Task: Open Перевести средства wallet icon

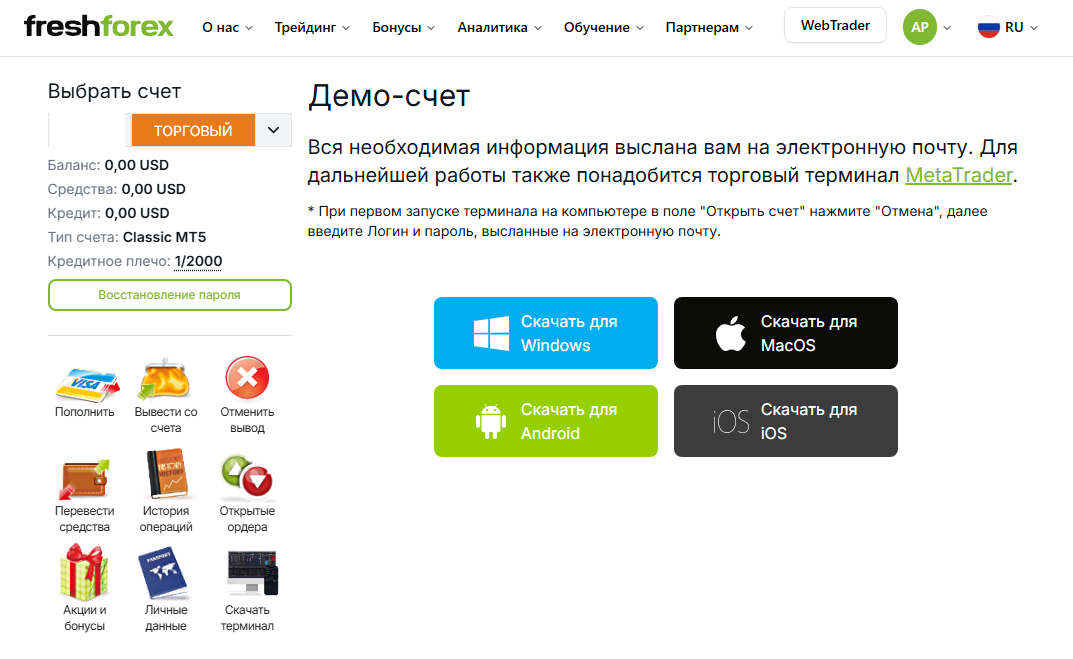Action: (x=84, y=478)
